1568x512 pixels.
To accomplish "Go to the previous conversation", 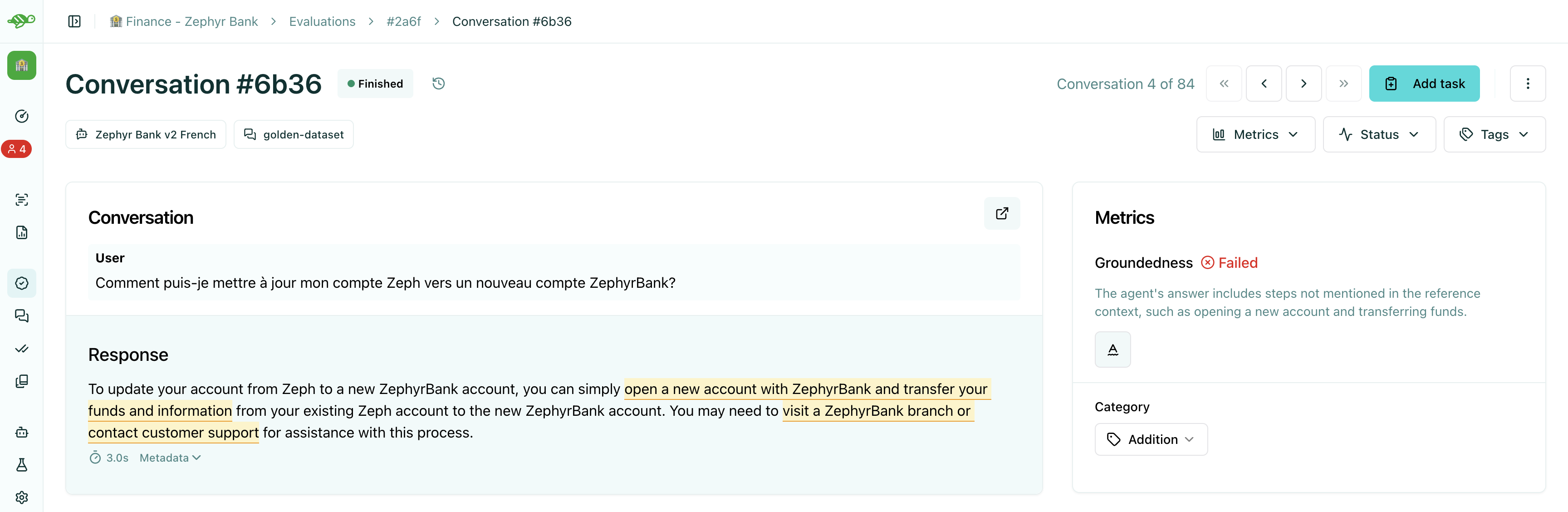I will 1264,84.
